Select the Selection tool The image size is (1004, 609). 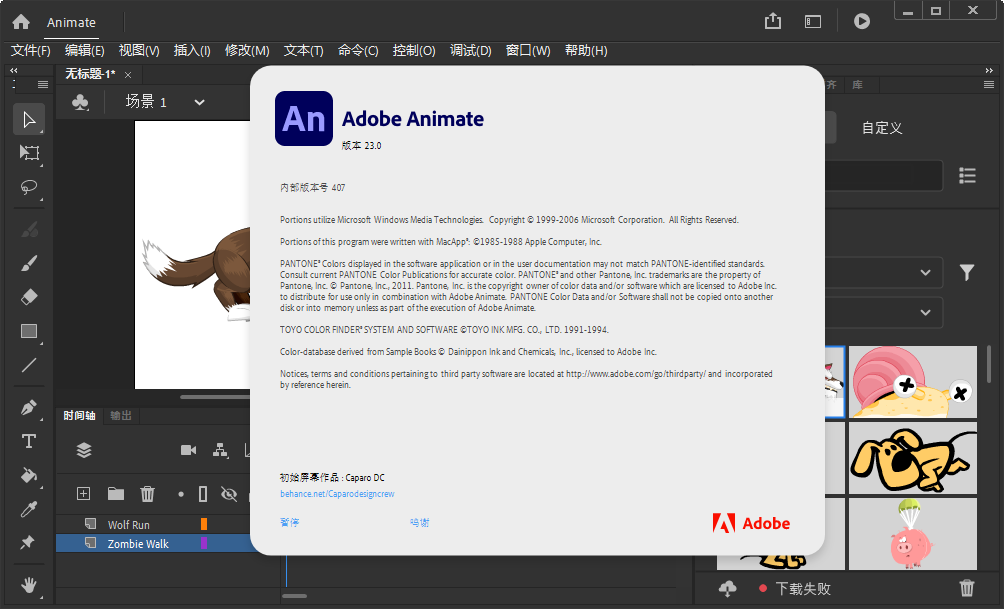[x=28, y=119]
